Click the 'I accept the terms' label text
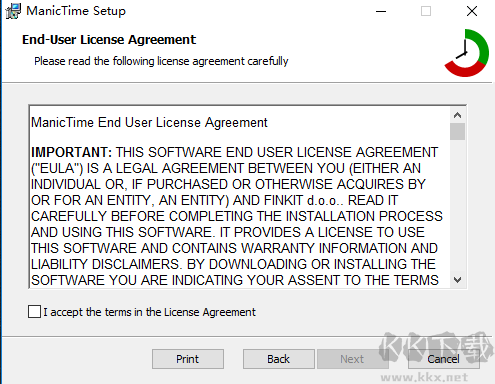This screenshot has height=384, width=495. pyautogui.click(x=149, y=312)
